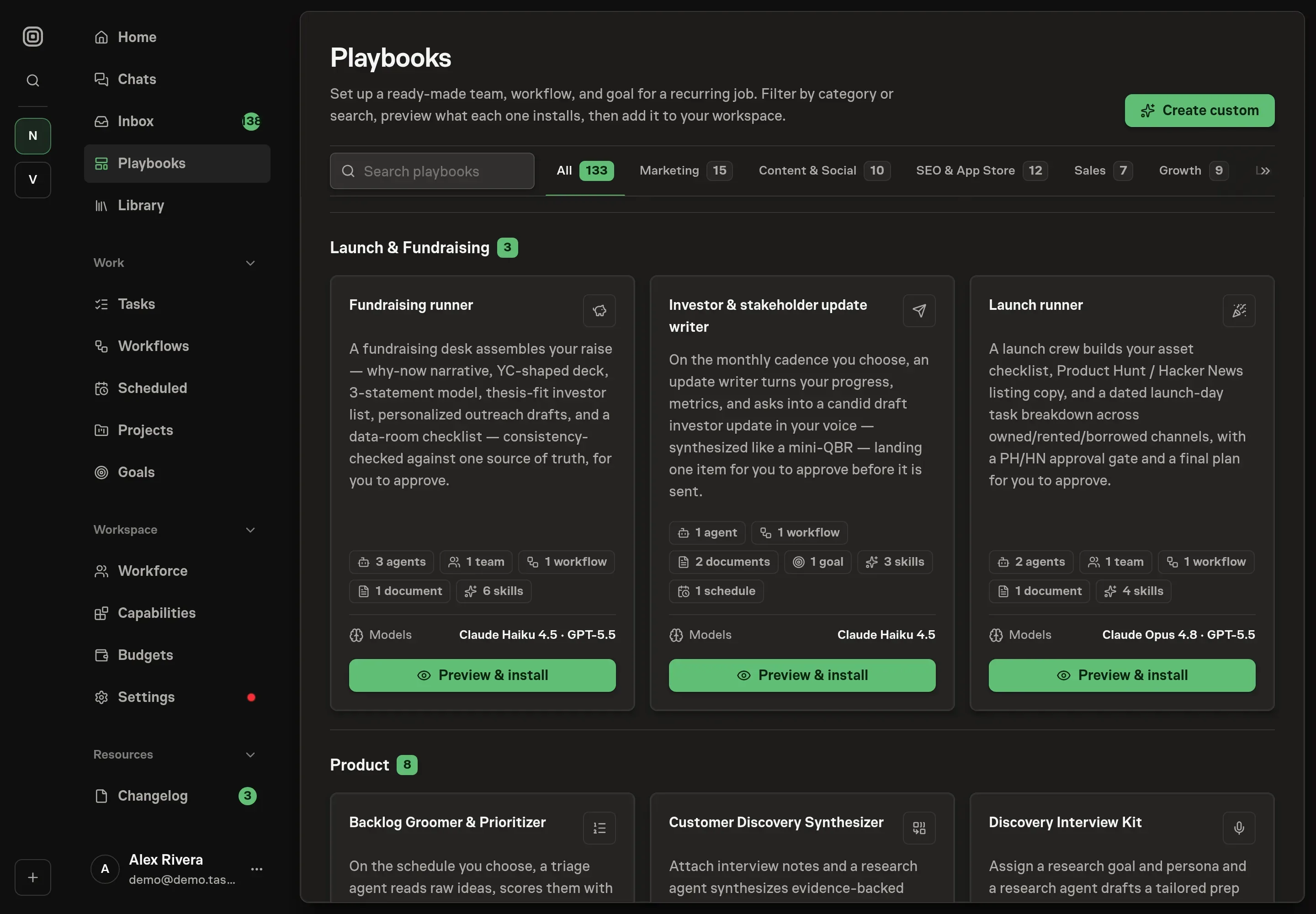Click the Models brain icon on Fundraising runner
1316x914 pixels.
click(x=356, y=635)
